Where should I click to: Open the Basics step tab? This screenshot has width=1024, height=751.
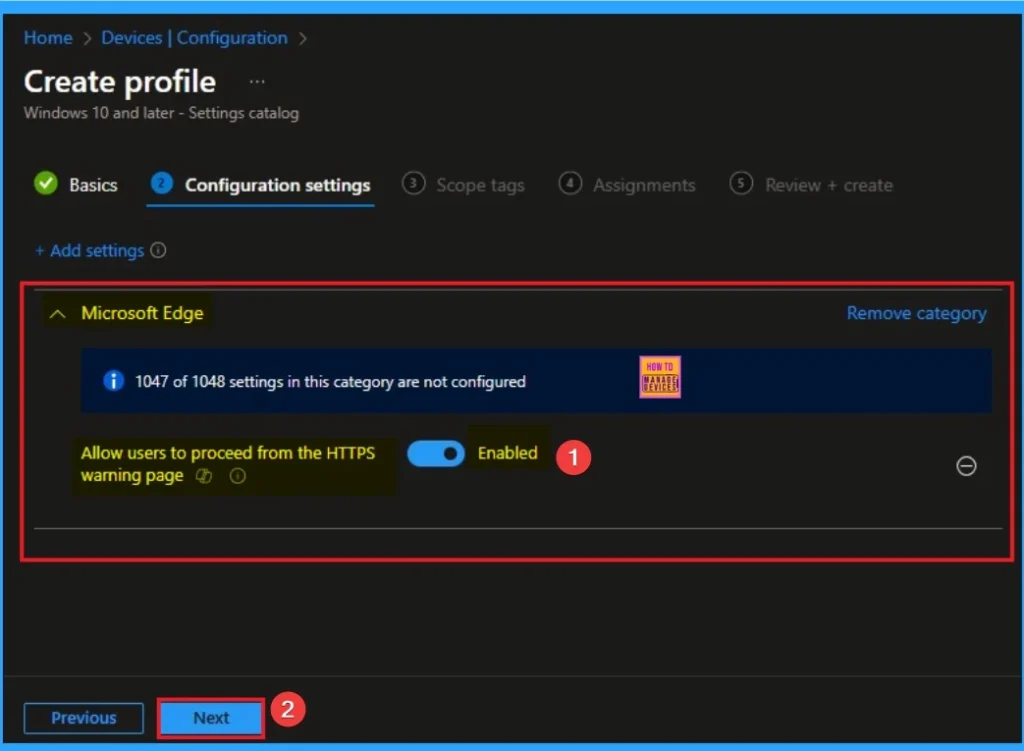pyautogui.click(x=76, y=184)
